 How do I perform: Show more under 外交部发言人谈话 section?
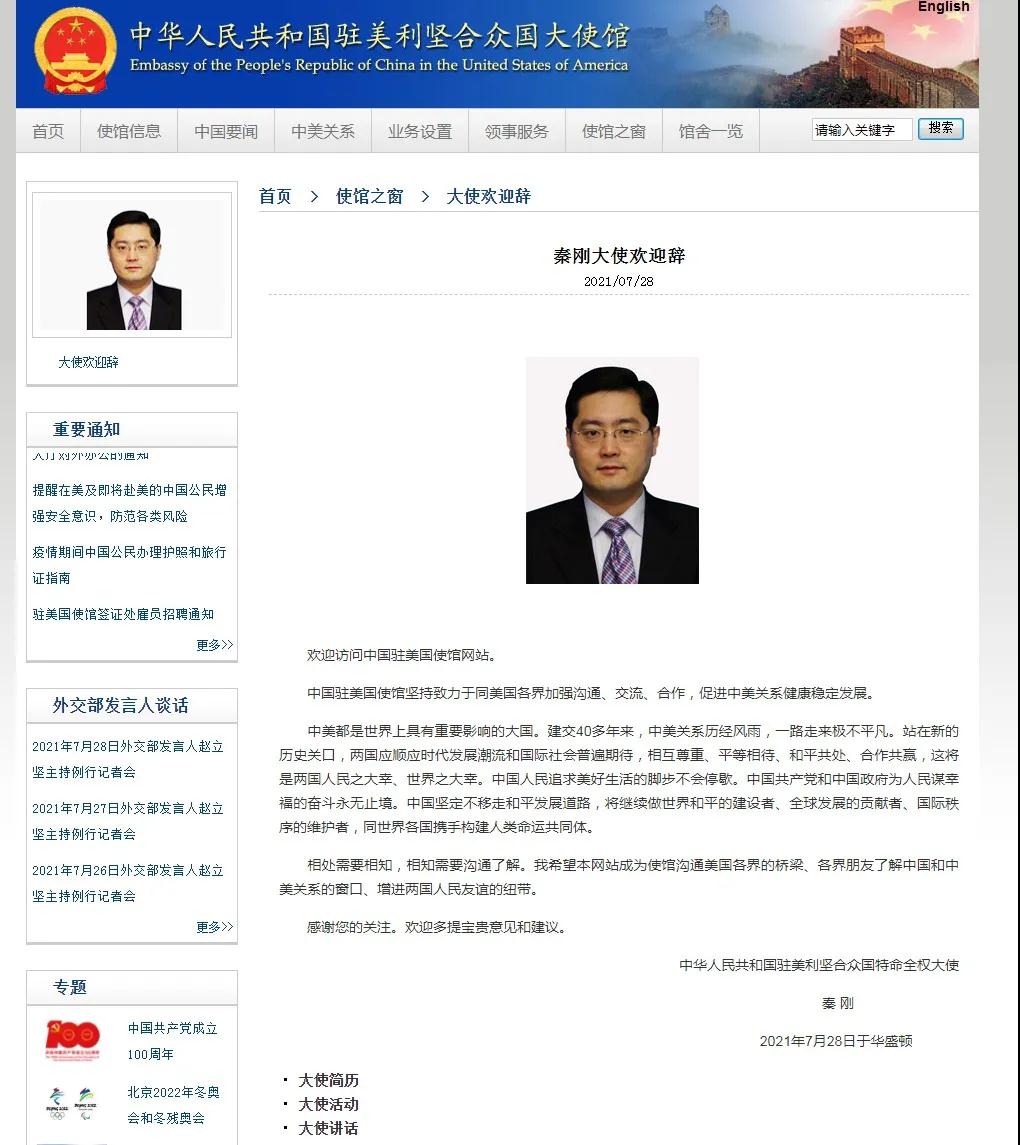click(x=214, y=927)
